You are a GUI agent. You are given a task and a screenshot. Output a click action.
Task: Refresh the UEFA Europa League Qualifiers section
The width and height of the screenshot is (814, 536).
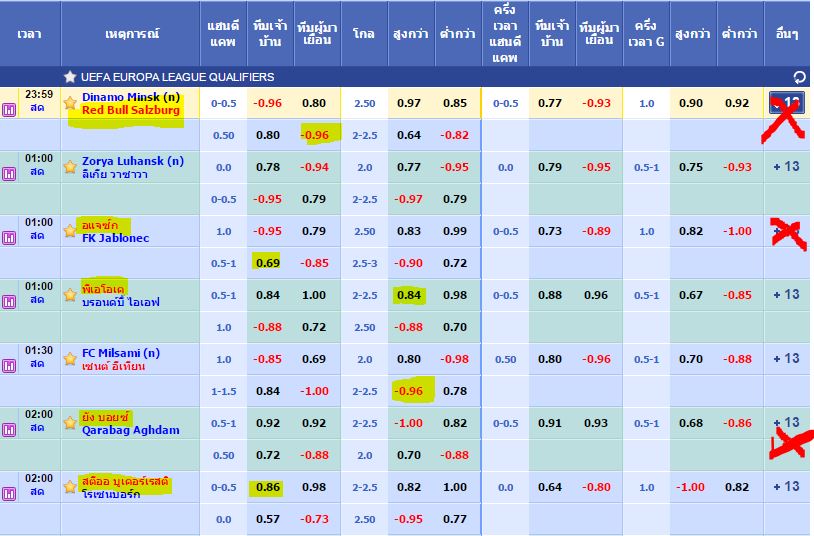pos(799,77)
